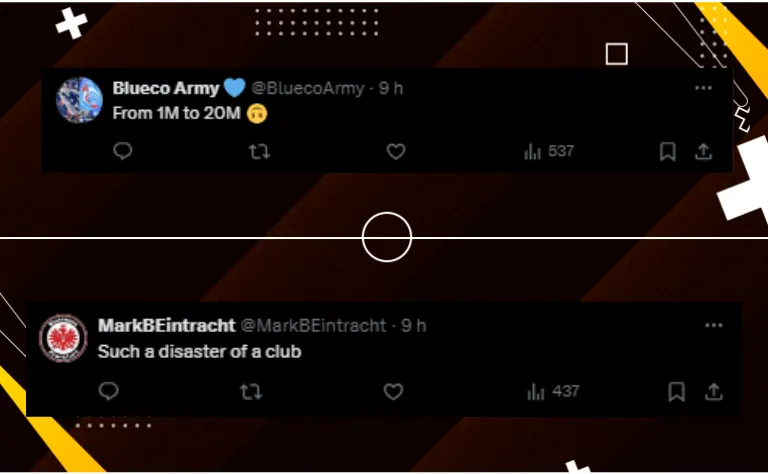Reply to MarkBEintracht's tweet
Image resolution: width=768 pixels, height=474 pixels.
click(x=108, y=391)
